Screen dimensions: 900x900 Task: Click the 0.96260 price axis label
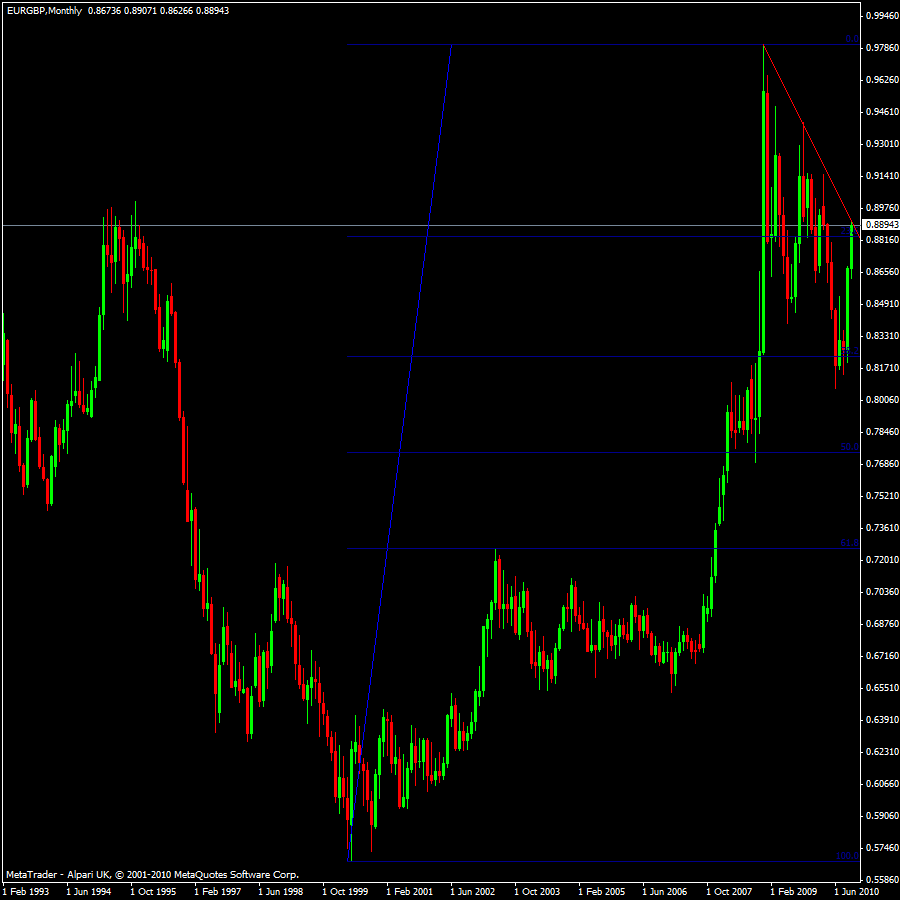882,79
